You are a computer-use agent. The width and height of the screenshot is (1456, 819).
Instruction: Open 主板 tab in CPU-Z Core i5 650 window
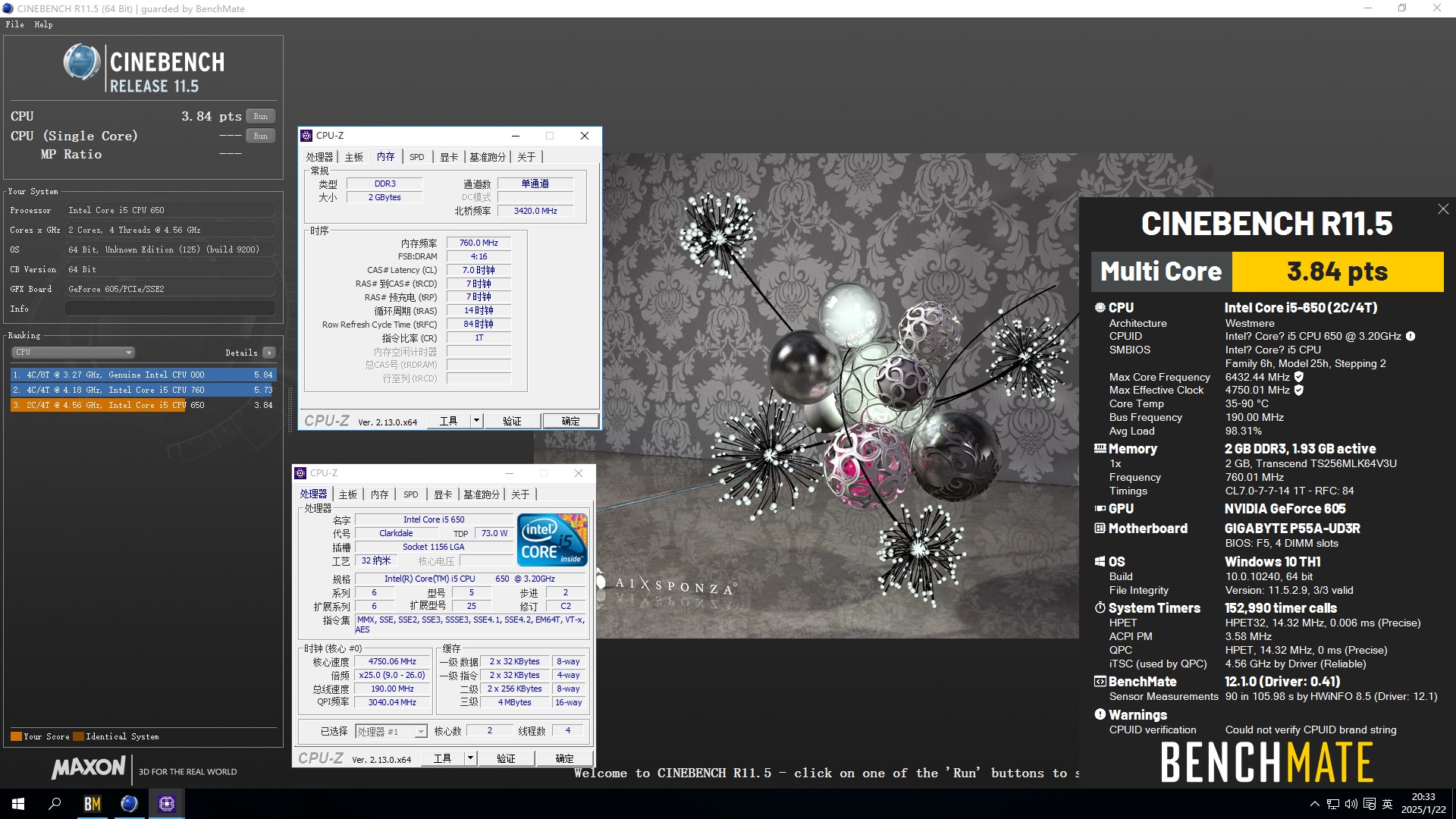348,494
